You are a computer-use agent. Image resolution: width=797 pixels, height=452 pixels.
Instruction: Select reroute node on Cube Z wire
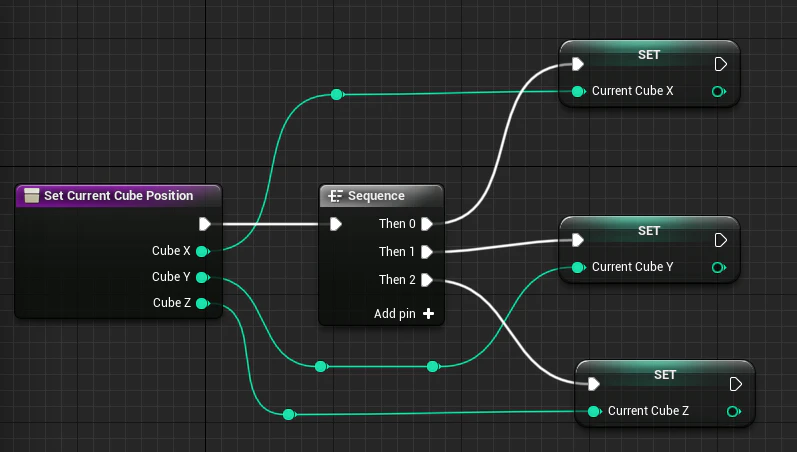pos(289,414)
